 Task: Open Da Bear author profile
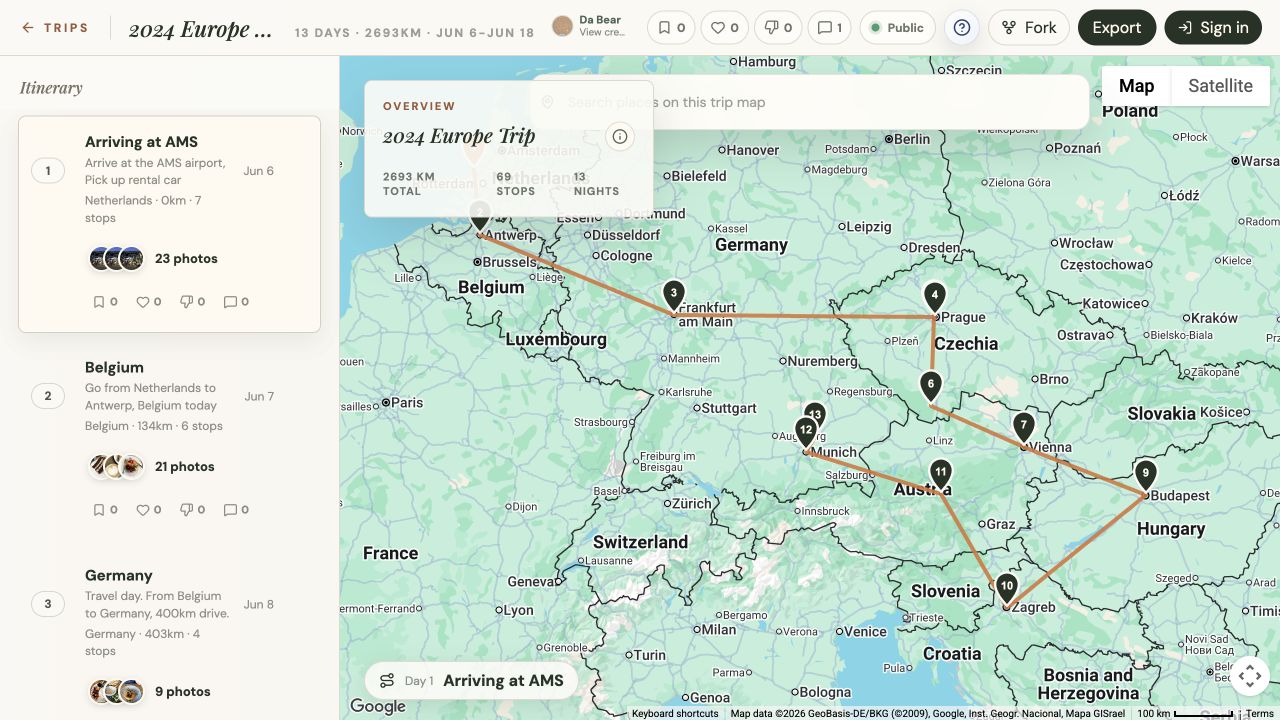point(589,27)
